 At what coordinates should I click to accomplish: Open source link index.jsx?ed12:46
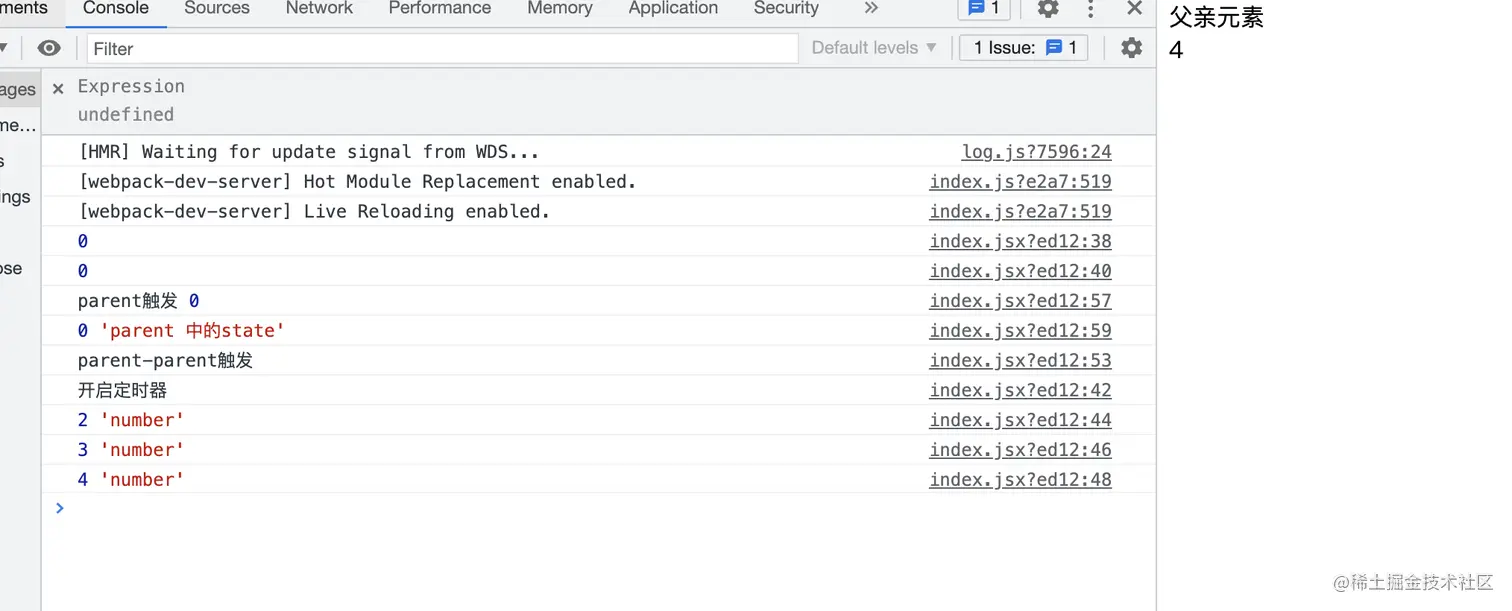[x=1020, y=450]
